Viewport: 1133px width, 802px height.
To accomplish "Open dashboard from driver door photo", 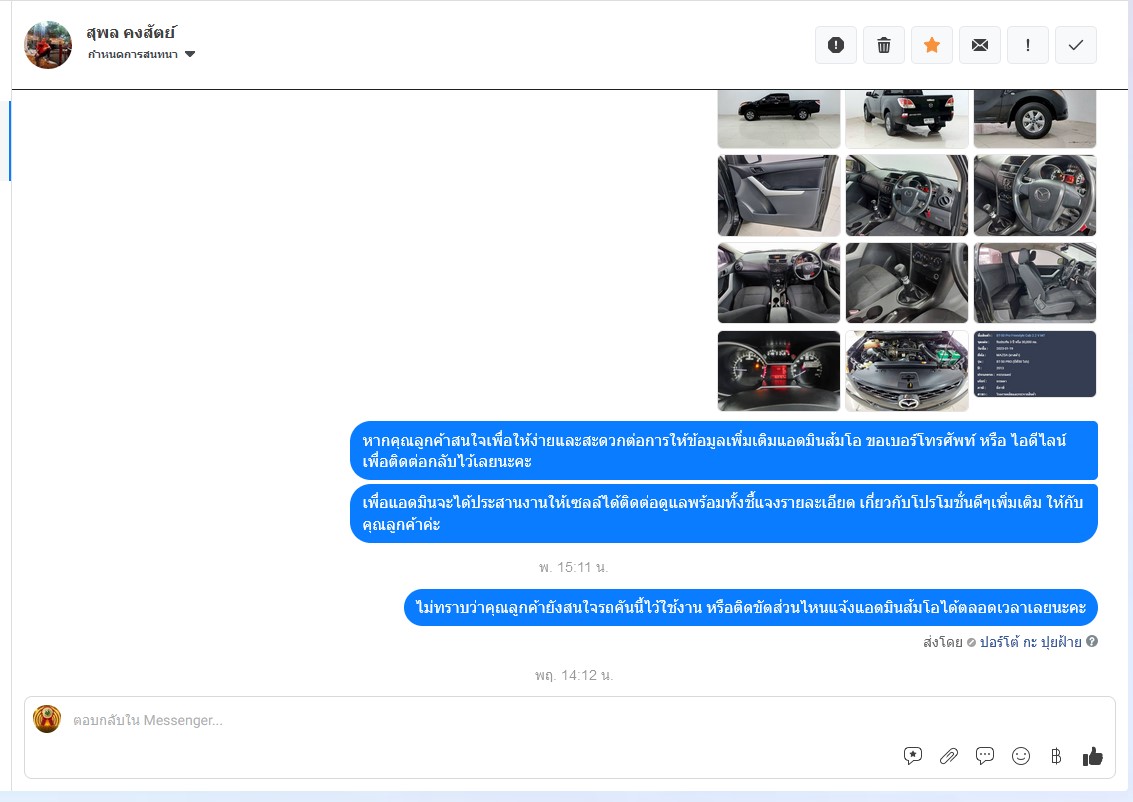I will pos(907,195).
